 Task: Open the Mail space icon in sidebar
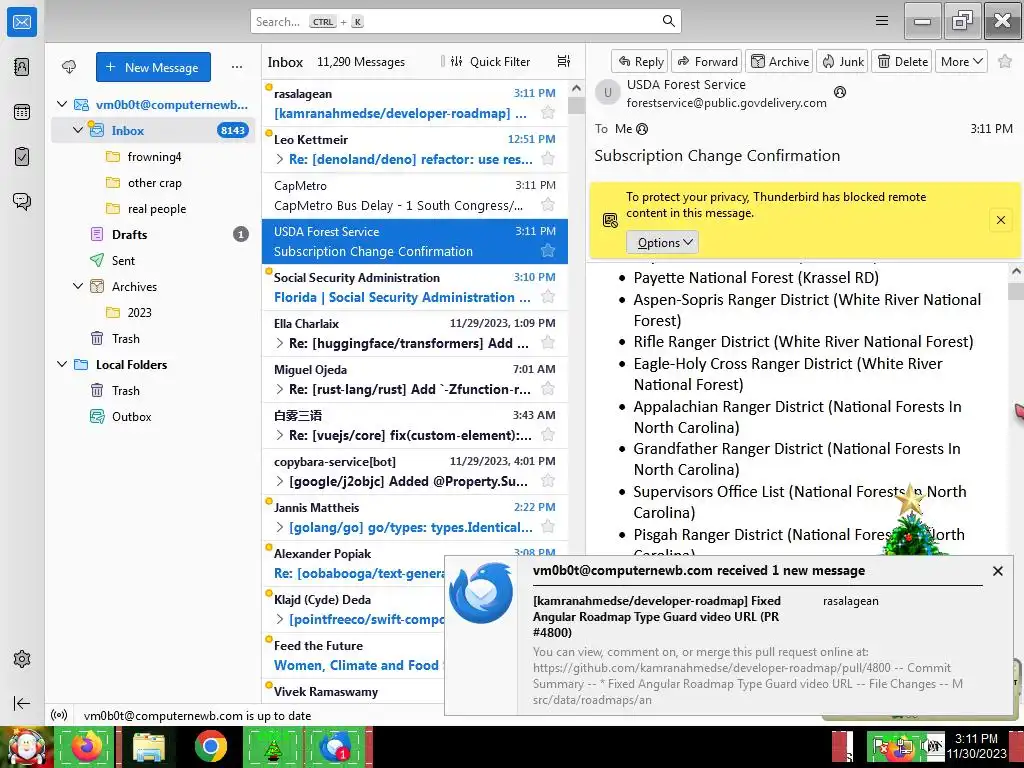pyautogui.click(x=22, y=22)
